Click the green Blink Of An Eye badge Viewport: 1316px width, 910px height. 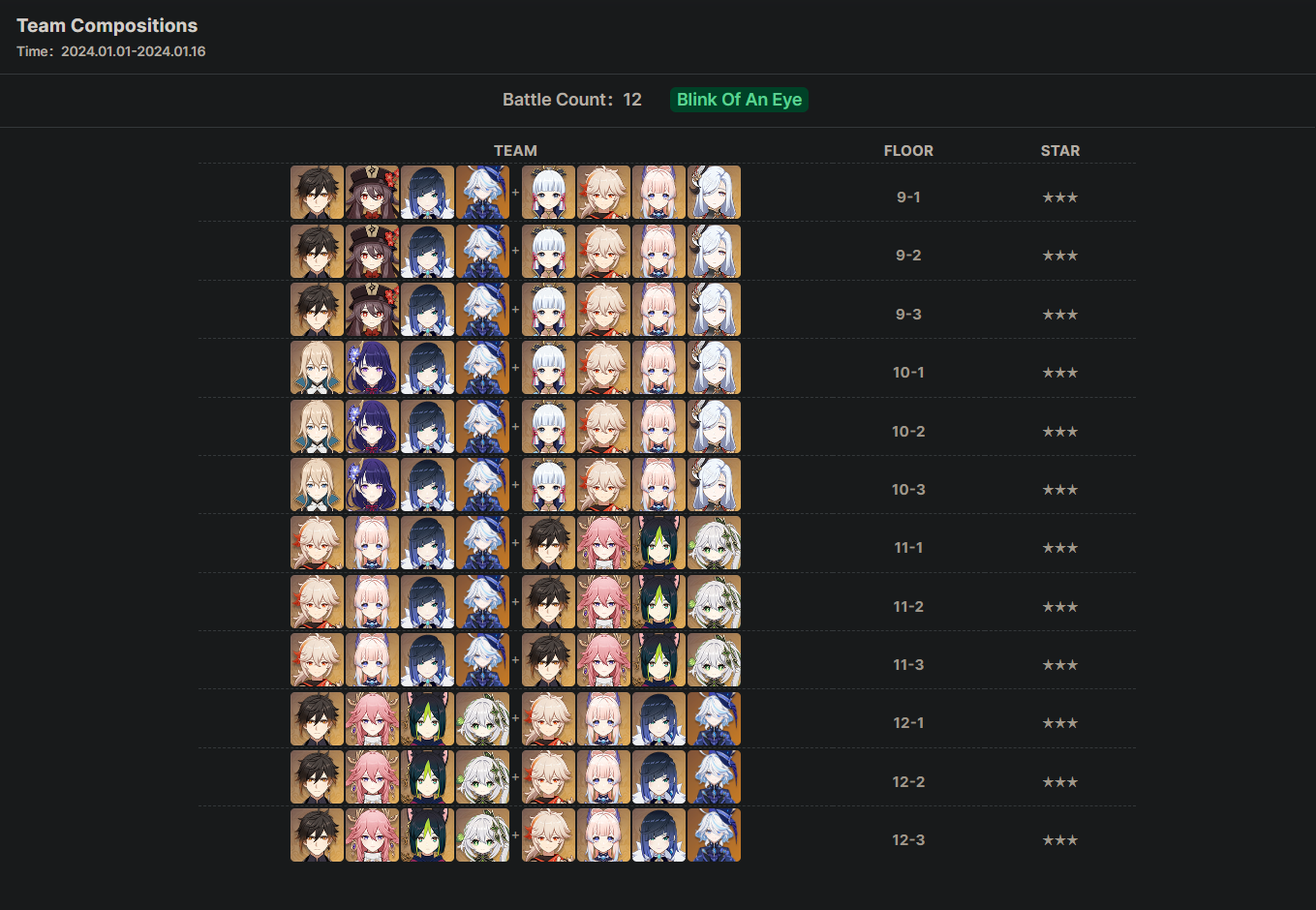(739, 100)
